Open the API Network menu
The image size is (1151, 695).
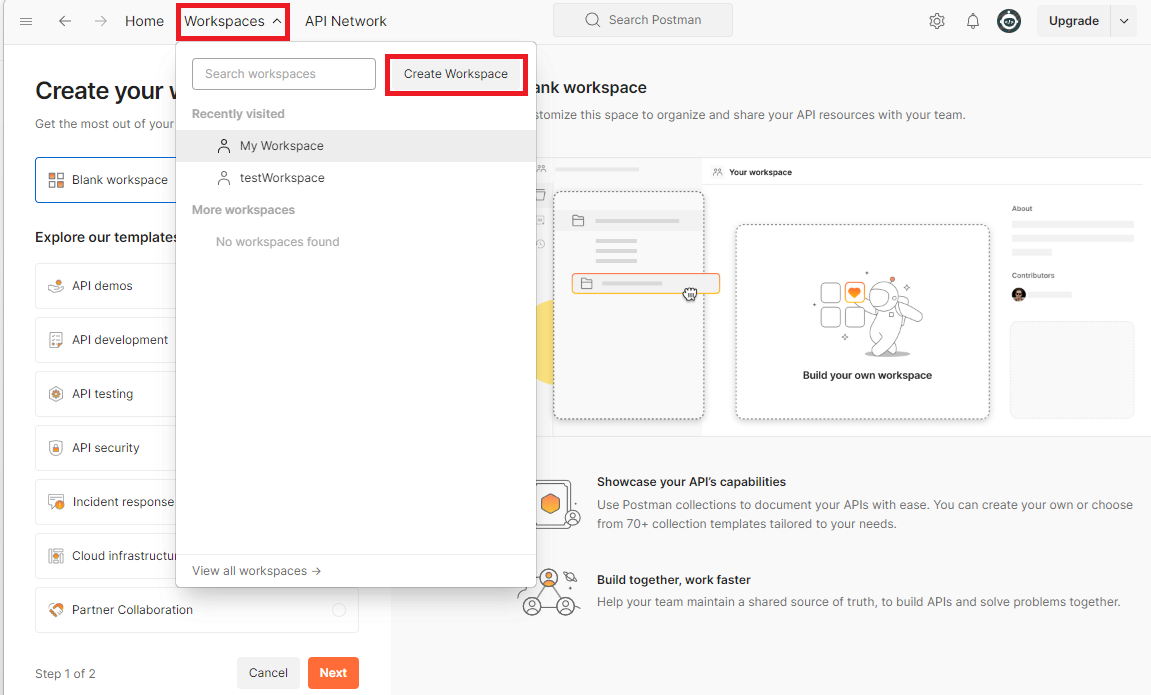[x=346, y=21]
